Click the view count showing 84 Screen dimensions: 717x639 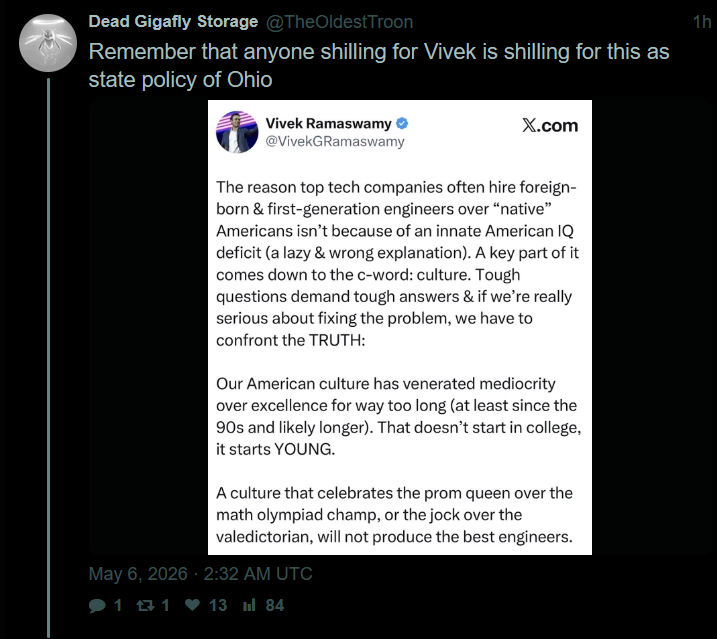[275, 606]
